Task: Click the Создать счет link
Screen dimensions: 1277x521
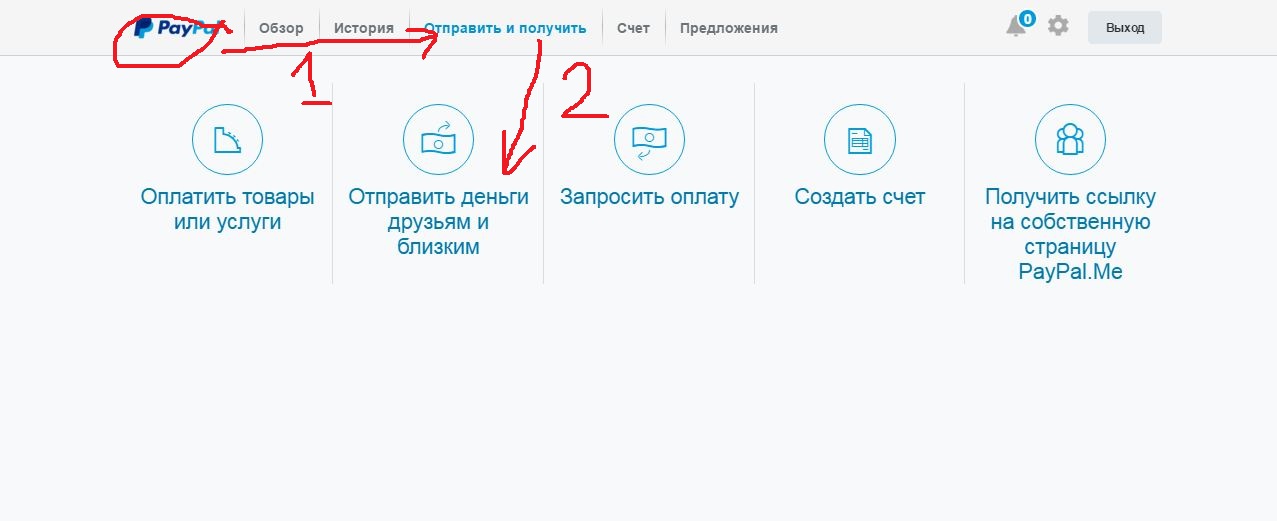Action: [x=860, y=197]
